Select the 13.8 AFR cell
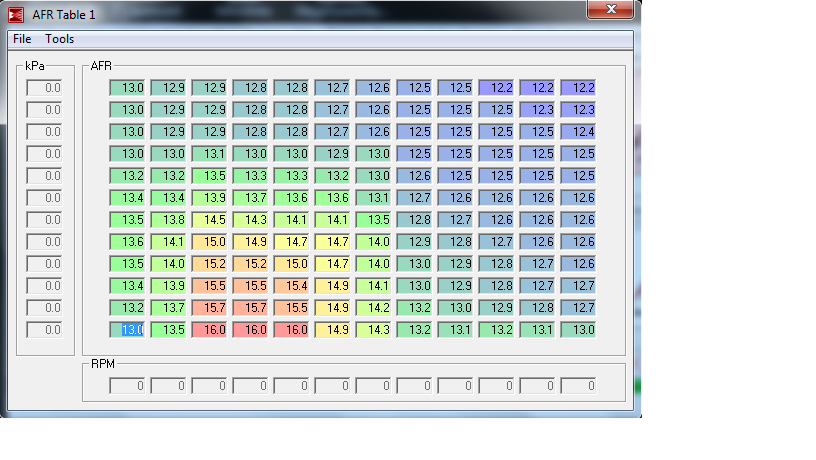Screen dimensions: 816x460 pos(168,220)
